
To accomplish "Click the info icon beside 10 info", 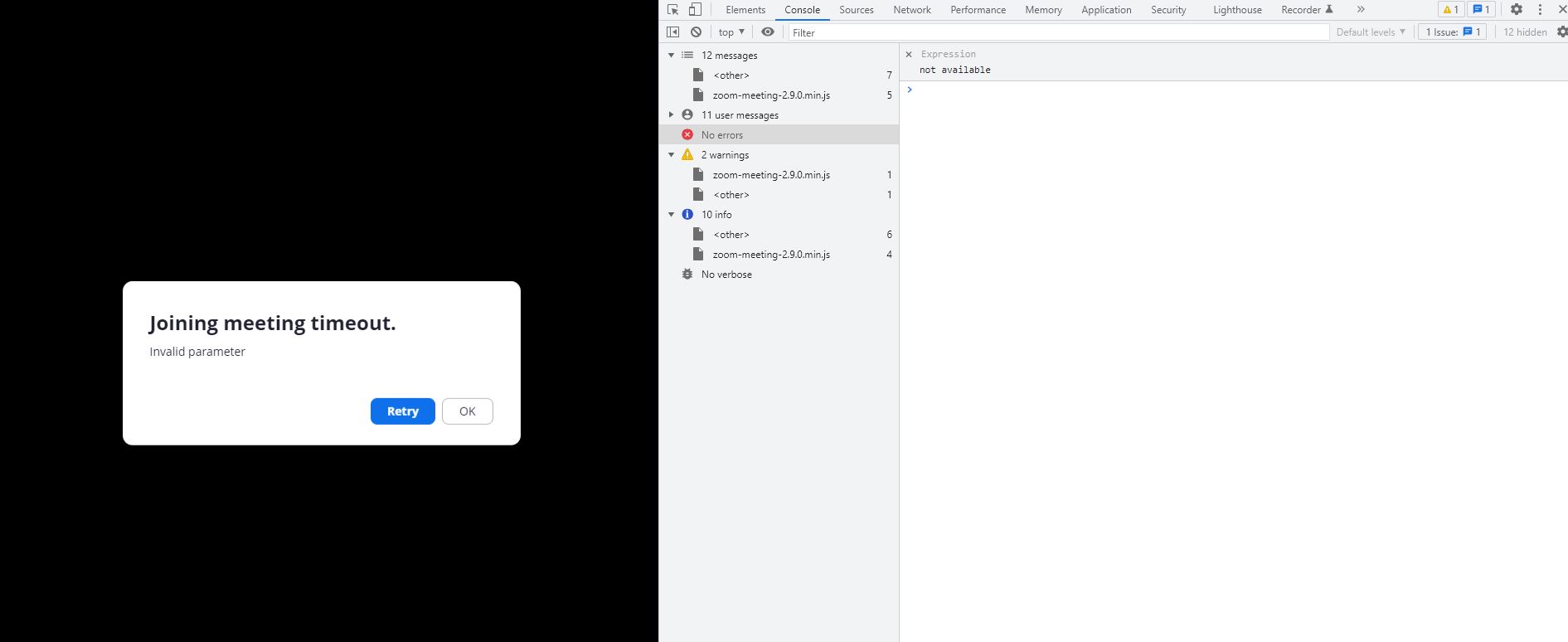I will coord(687,215).
